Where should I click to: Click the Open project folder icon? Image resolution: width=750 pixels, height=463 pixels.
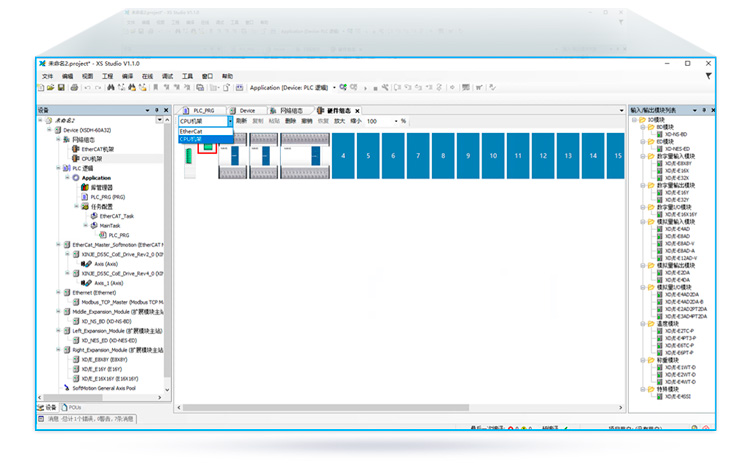[51, 88]
